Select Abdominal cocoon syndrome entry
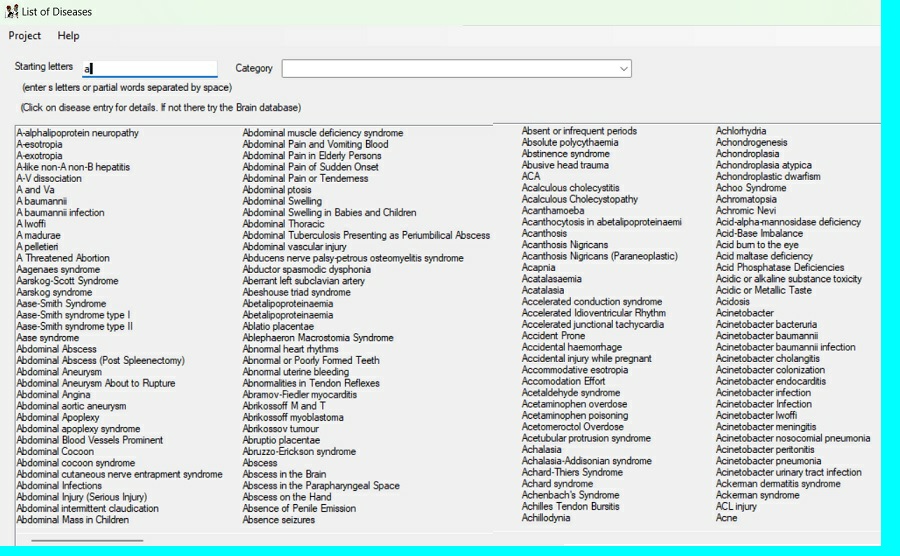Image resolution: width=900 pixels, height=556 pixels. [x=76, y=463]
